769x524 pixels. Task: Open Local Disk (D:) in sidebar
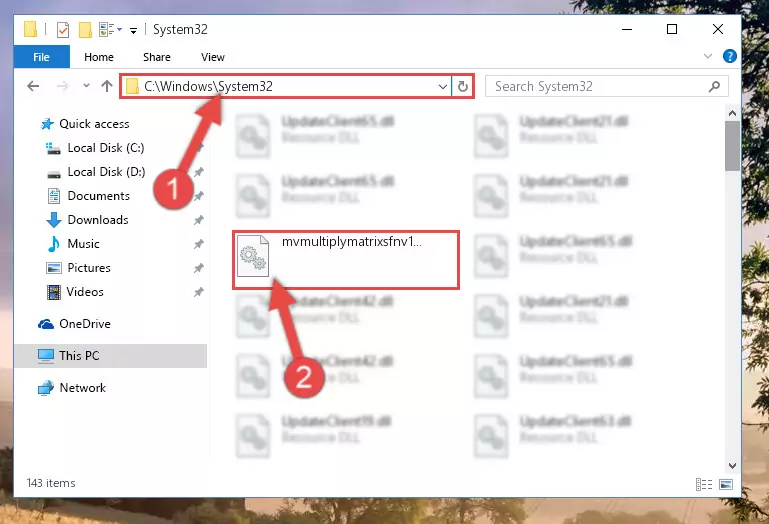[x=106, y=172]
